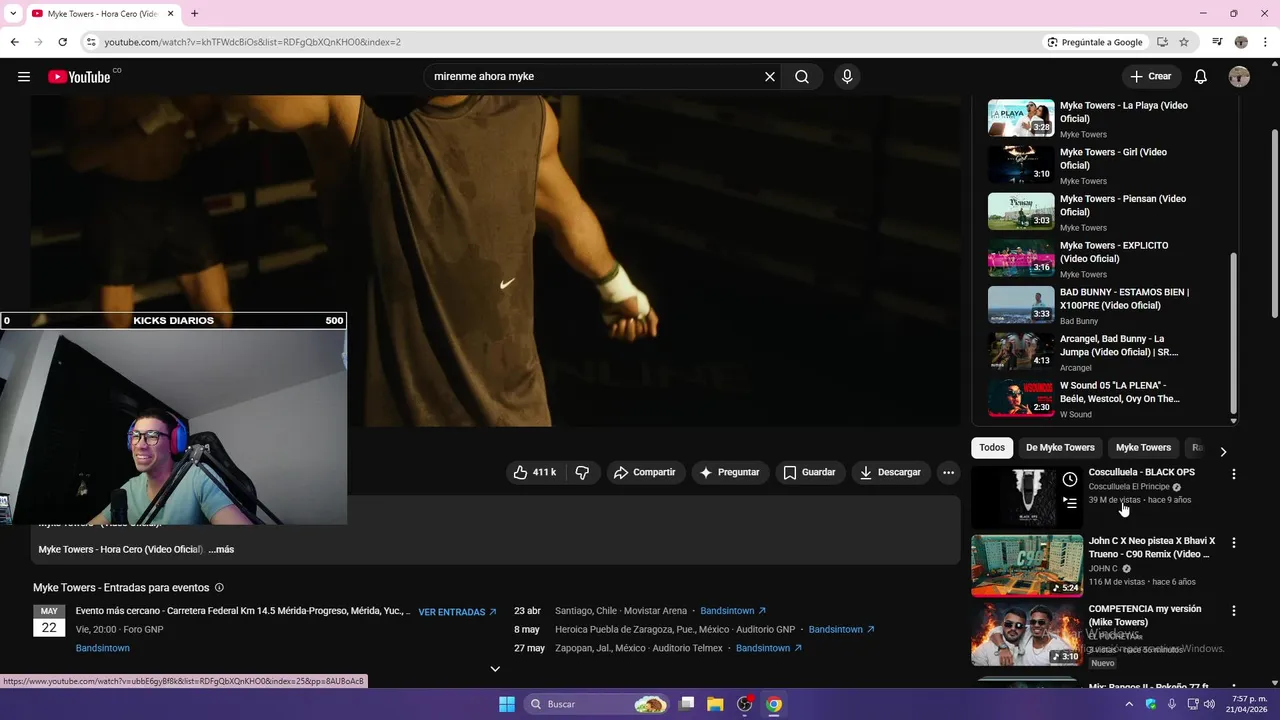The image size is (1280, 720).
Task: Open File Explorer from taskbar
Action: click(715, 704)
